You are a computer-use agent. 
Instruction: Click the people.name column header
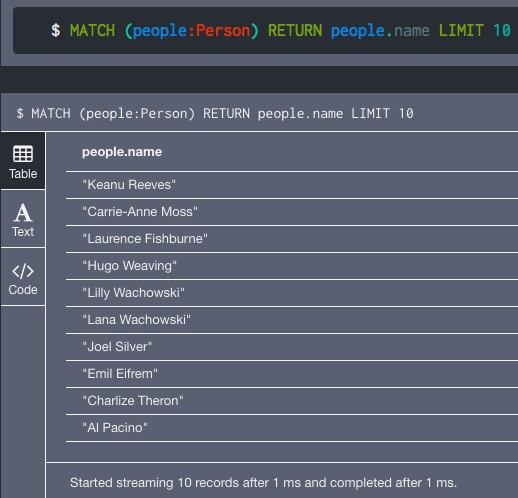(122, 152)
